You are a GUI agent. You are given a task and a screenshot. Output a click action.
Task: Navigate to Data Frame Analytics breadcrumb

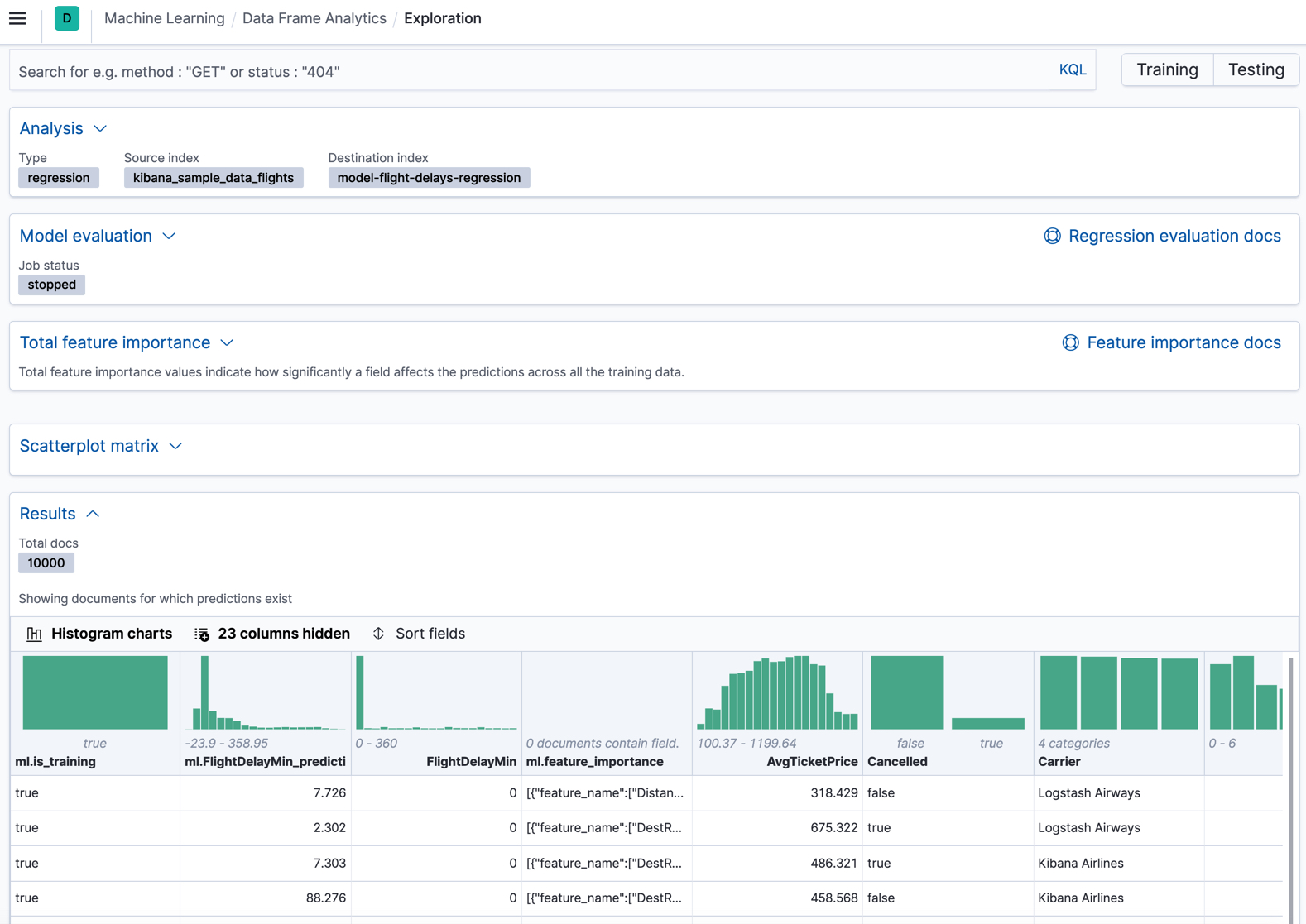click(314, 18)
